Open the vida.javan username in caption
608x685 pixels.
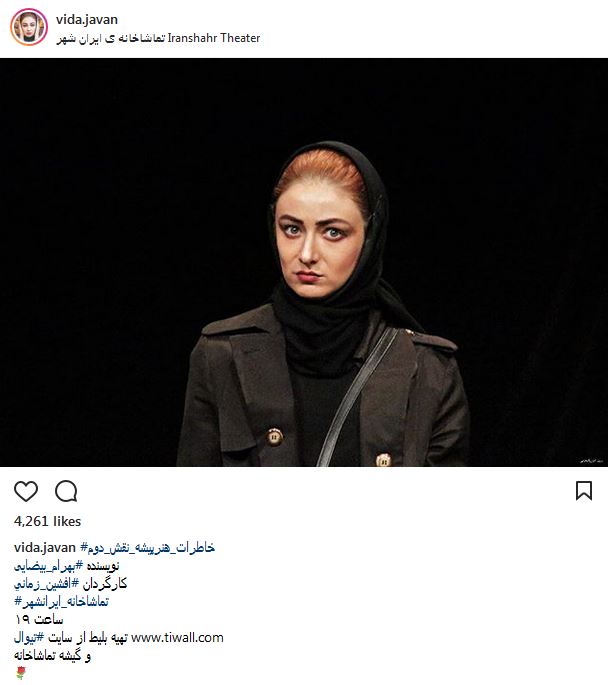(x=45, y=547)
